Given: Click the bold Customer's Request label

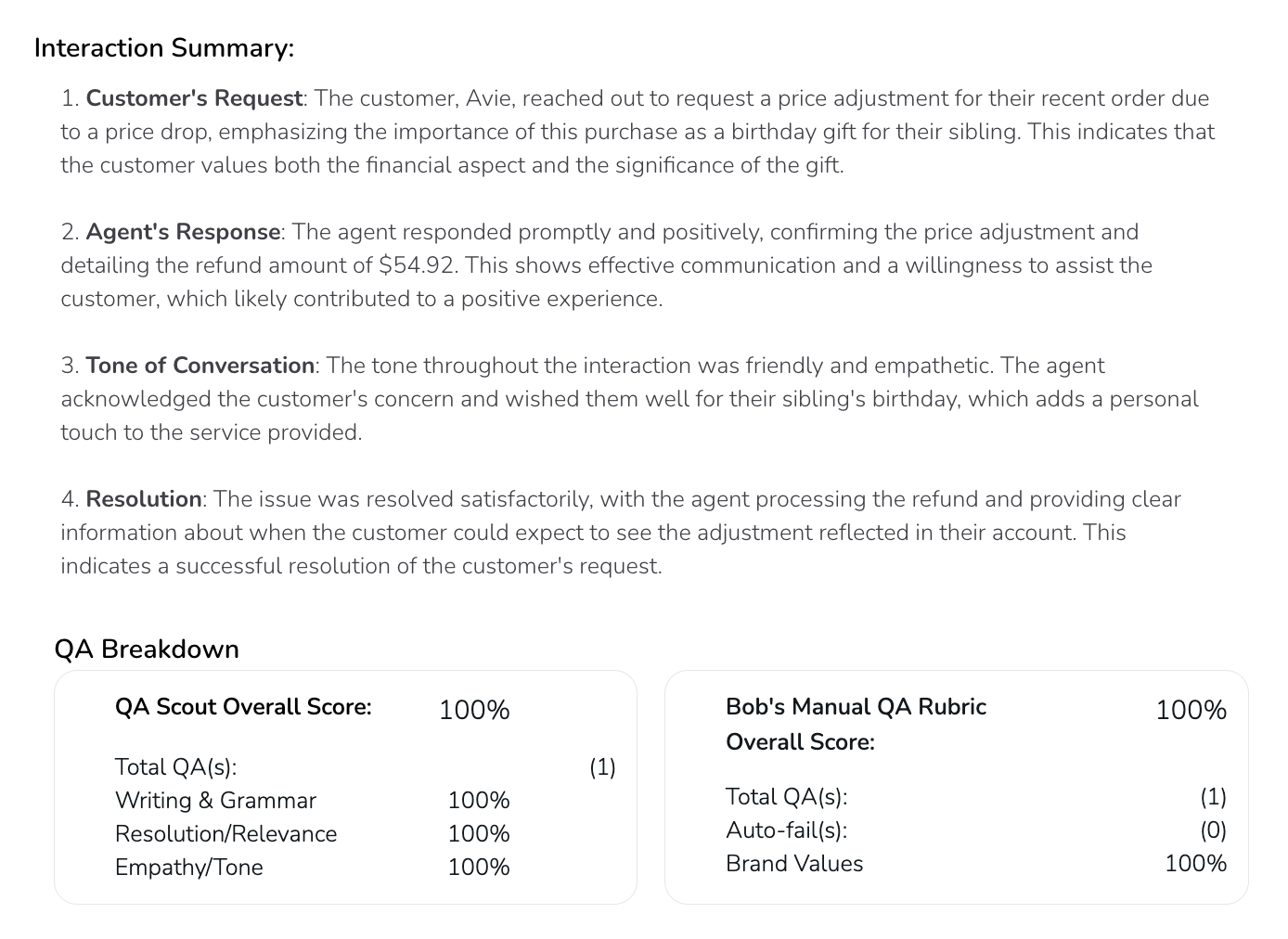Looking at the screenshot, I should point(194,98).
